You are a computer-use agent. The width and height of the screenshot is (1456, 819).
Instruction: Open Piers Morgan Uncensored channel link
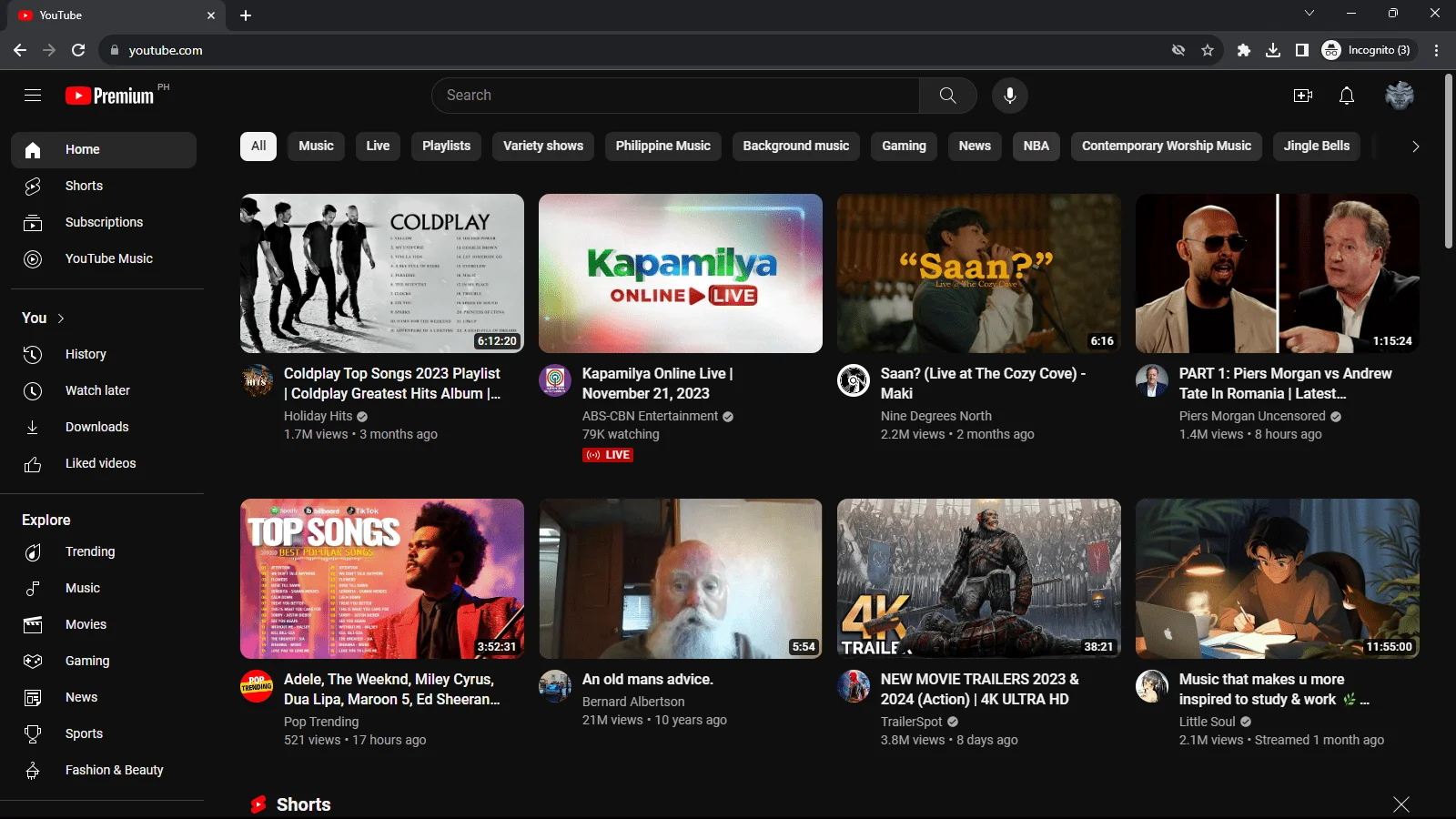click(1252, 416)
